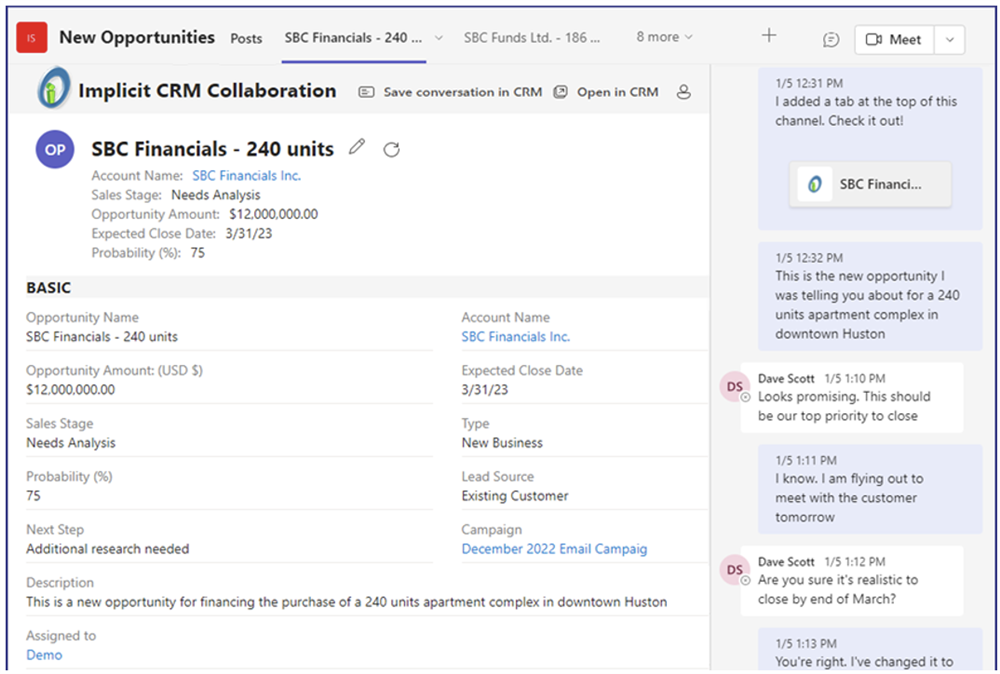Open the December 2022 Email Campaign link
Image resolution: width=1000 pixels, height=674 pixels.
(x=554, y=549)
